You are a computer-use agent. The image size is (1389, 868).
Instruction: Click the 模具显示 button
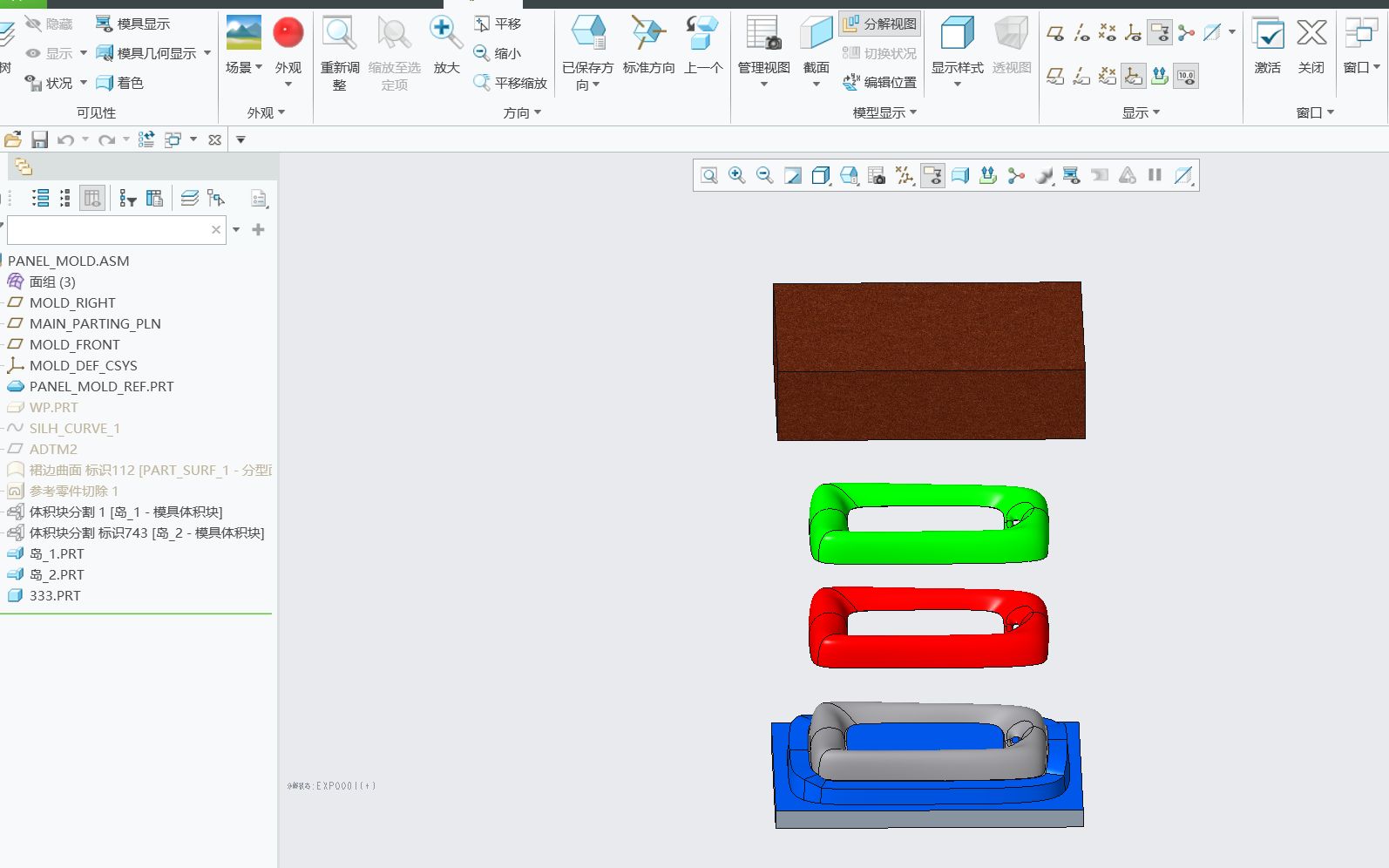[x=132, y=24]
